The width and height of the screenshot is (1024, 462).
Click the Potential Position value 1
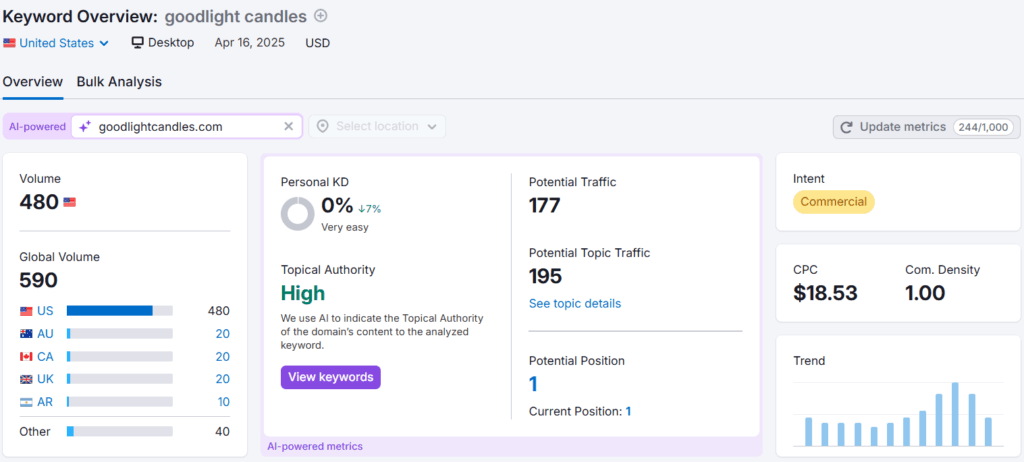coord(533,384)
